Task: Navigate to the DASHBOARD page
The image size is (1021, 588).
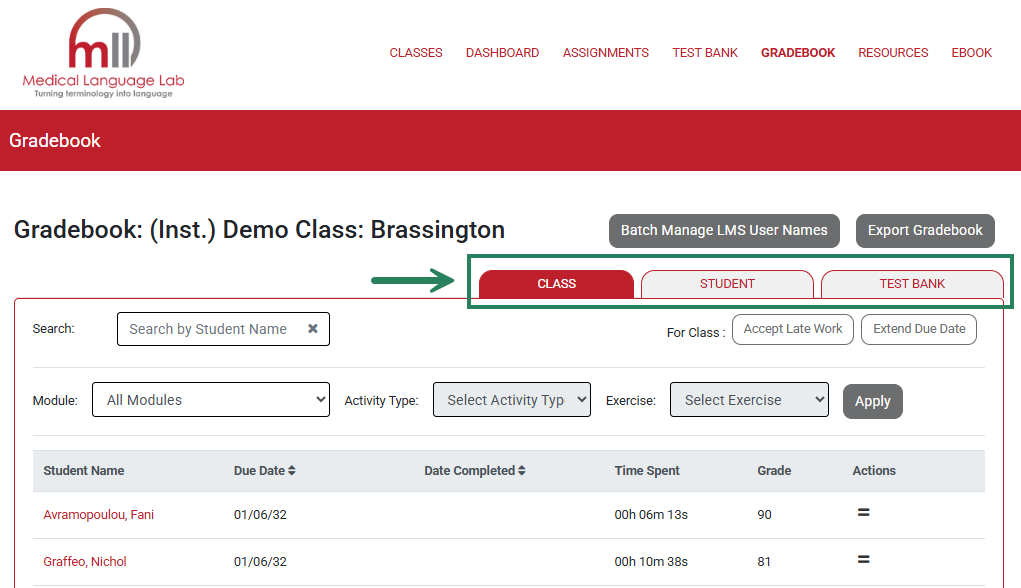Action: click(502, 52)
